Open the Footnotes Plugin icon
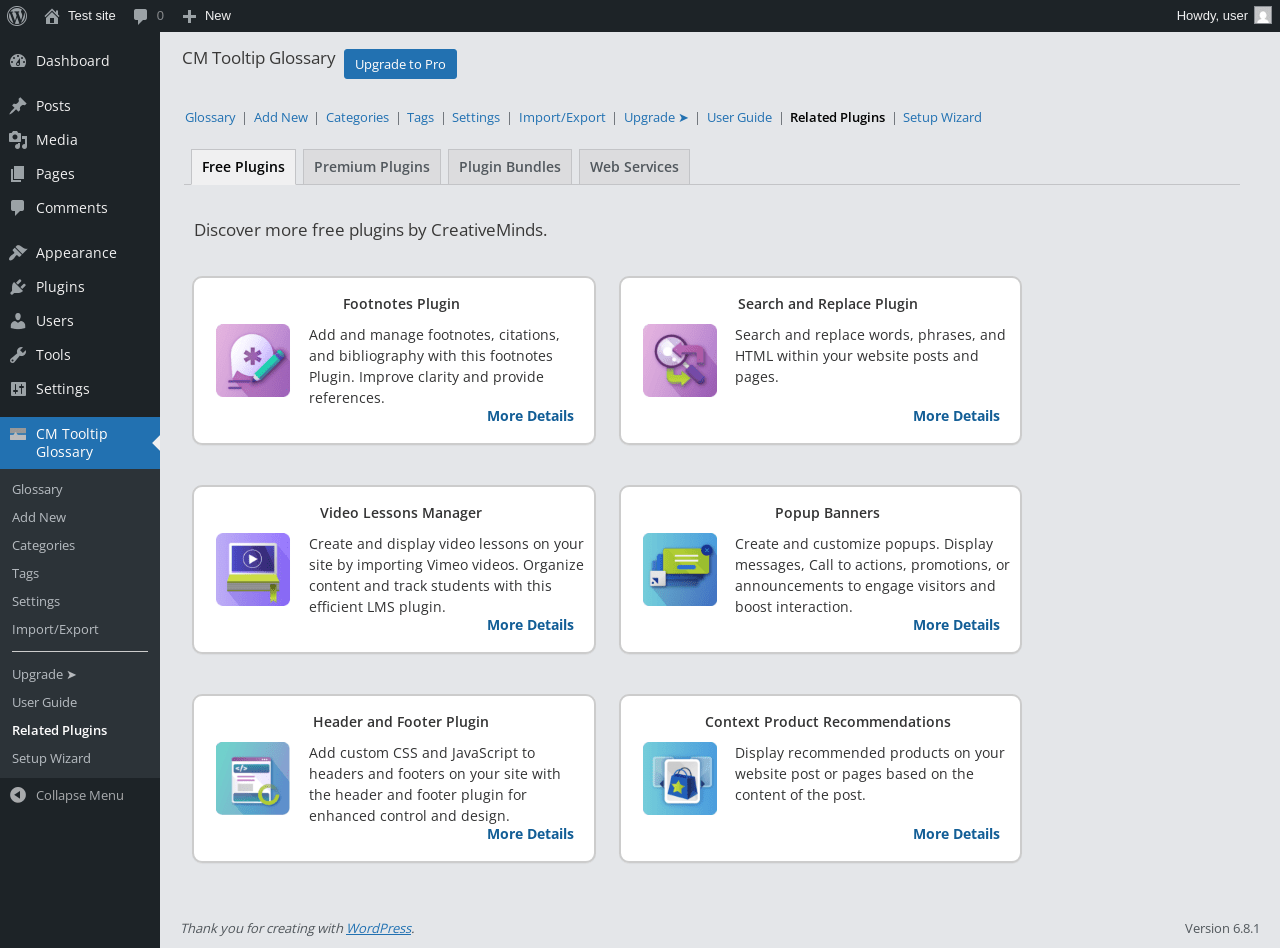 pyautogui.click(x=253, y=360)
